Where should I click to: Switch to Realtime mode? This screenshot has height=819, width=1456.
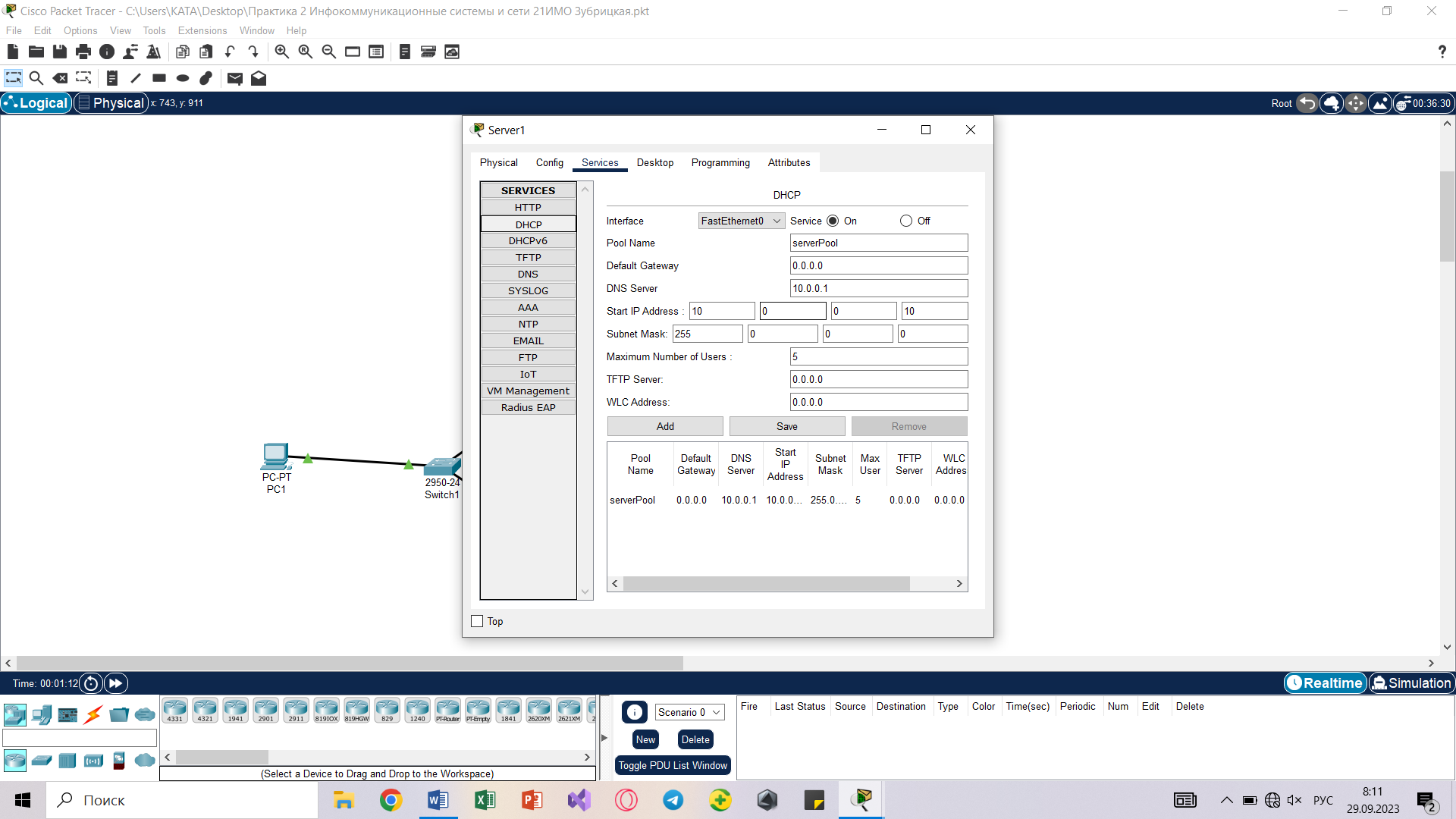tap(1325, 683)
